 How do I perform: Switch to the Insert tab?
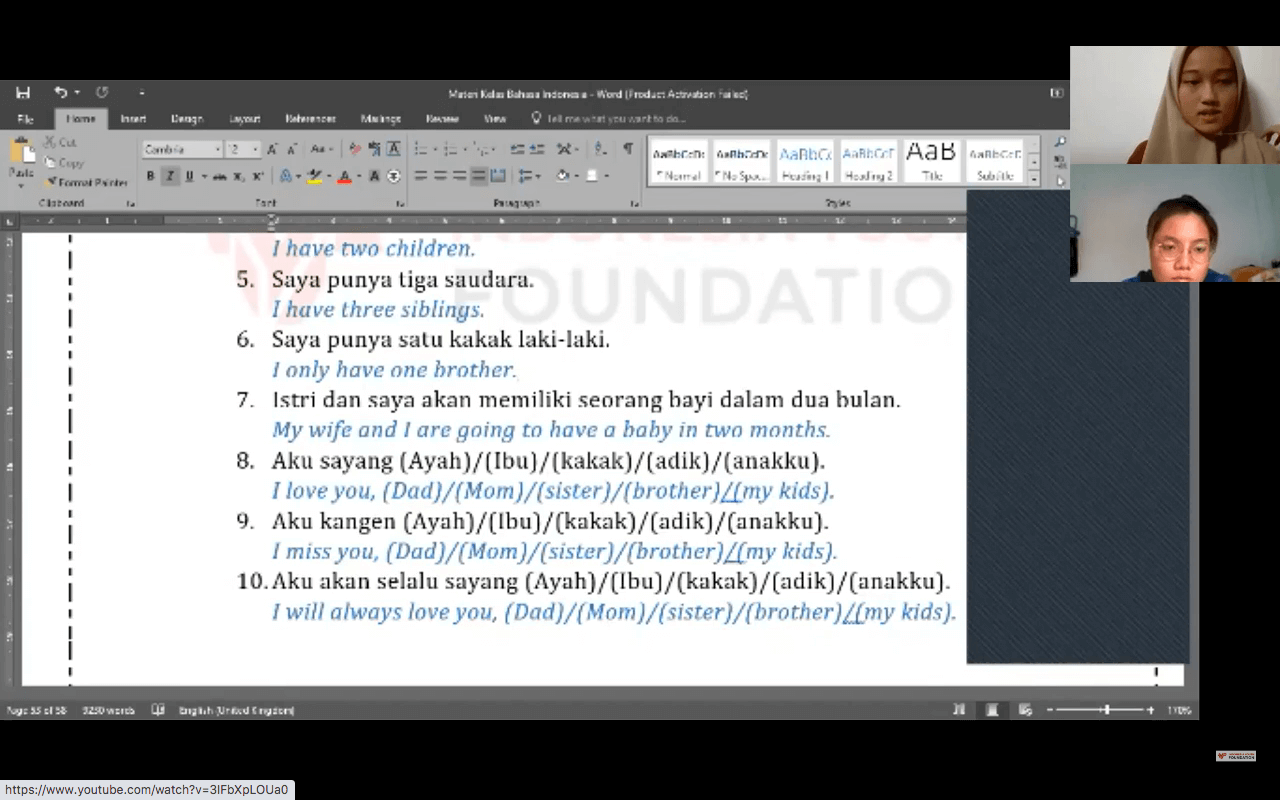pyautogui.click(x=133, y=118)
